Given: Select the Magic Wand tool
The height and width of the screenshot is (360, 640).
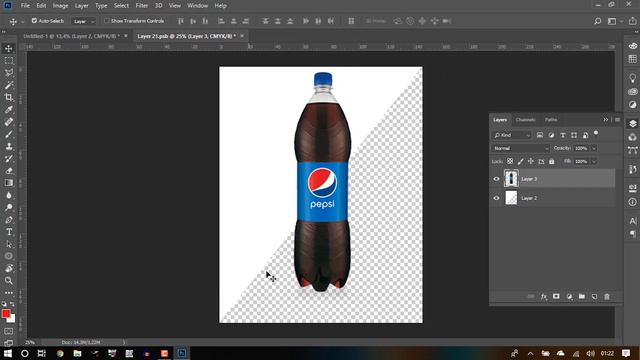Looking at the screenshot, I should 9,85.
